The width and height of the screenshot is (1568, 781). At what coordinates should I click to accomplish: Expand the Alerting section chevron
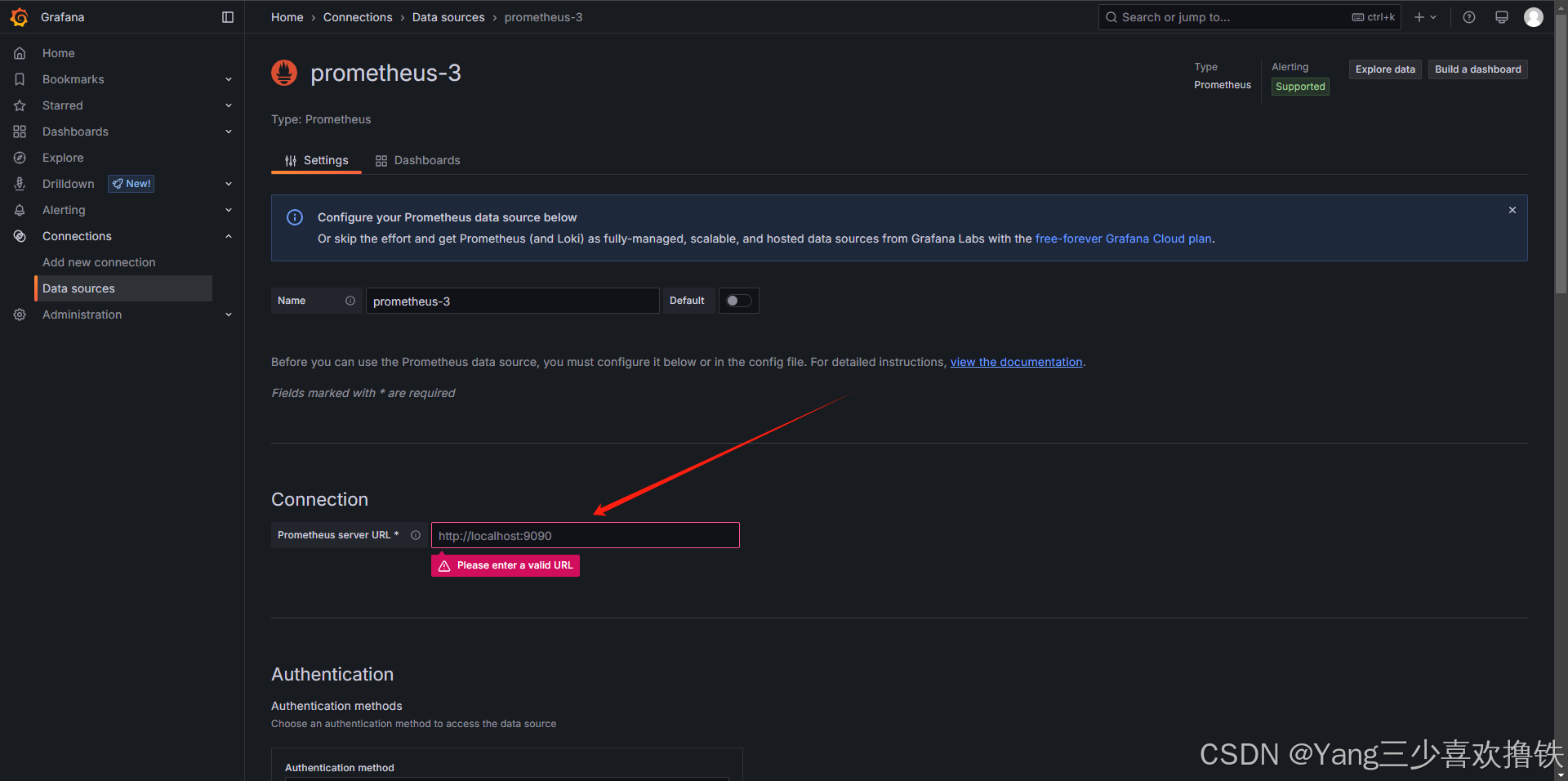(x=229, y=210)
